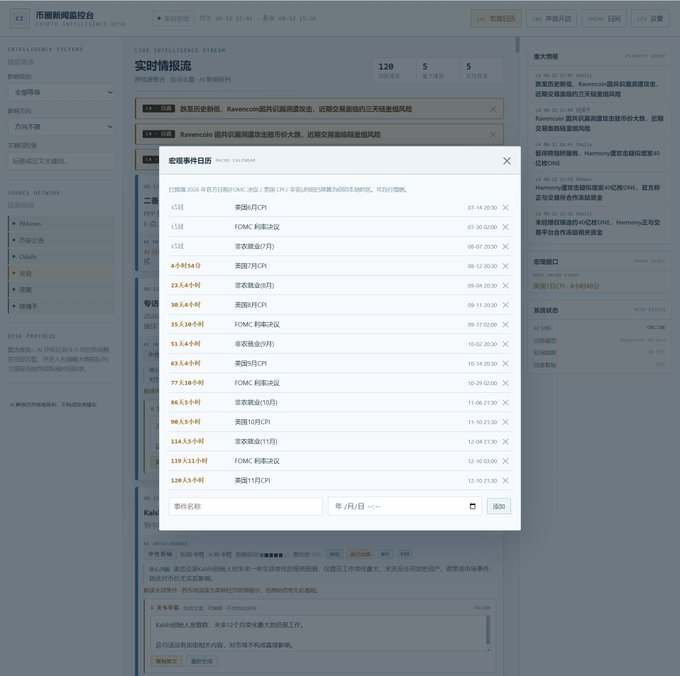Viewport: 680px width, 676px height.
Task: Click the CI logo in the header
Action: coord(20,19)
